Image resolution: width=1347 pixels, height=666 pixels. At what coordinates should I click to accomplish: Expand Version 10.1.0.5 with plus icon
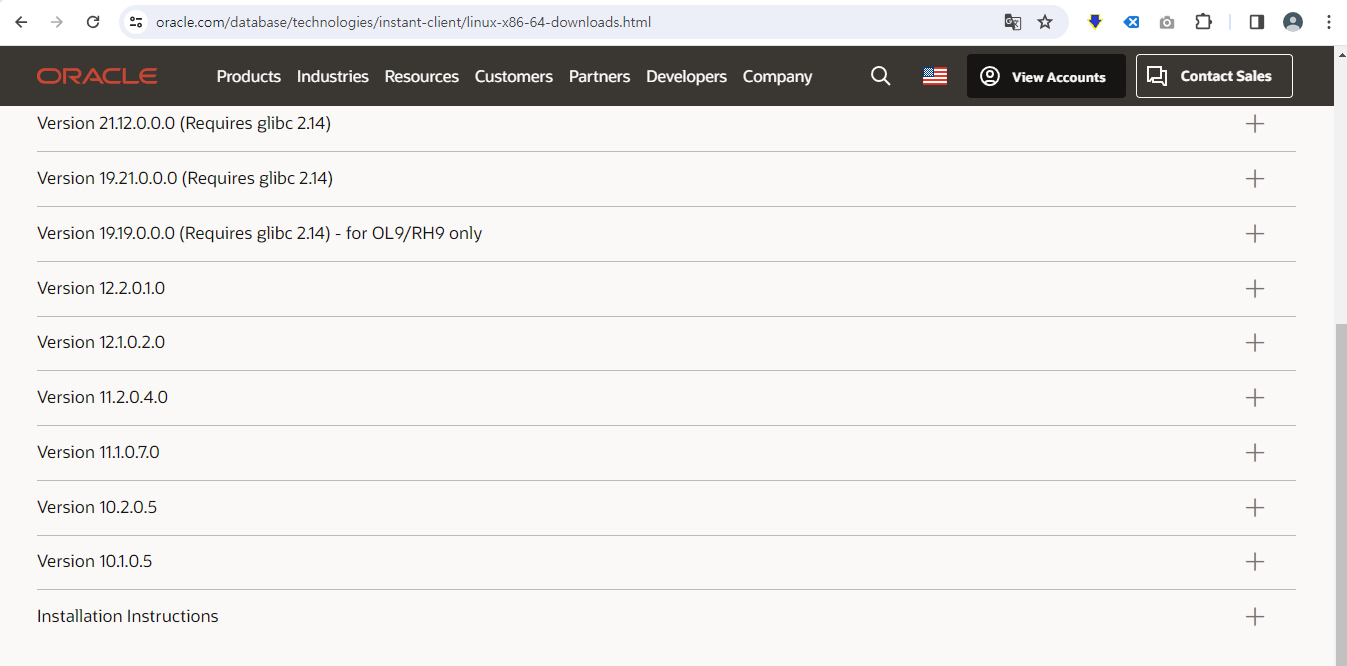coord(1255,562)
